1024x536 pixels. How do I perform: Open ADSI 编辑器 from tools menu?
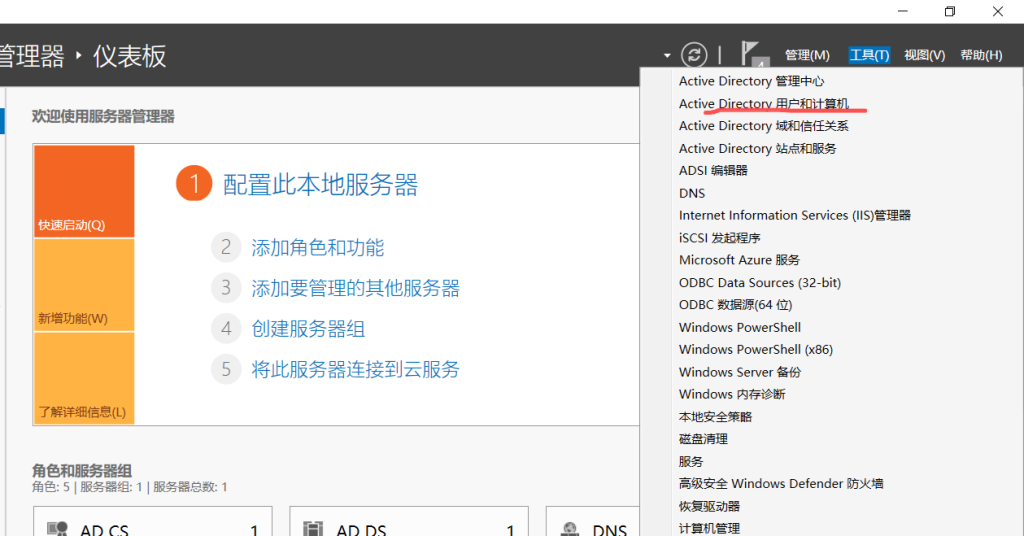tap(713, 171)
